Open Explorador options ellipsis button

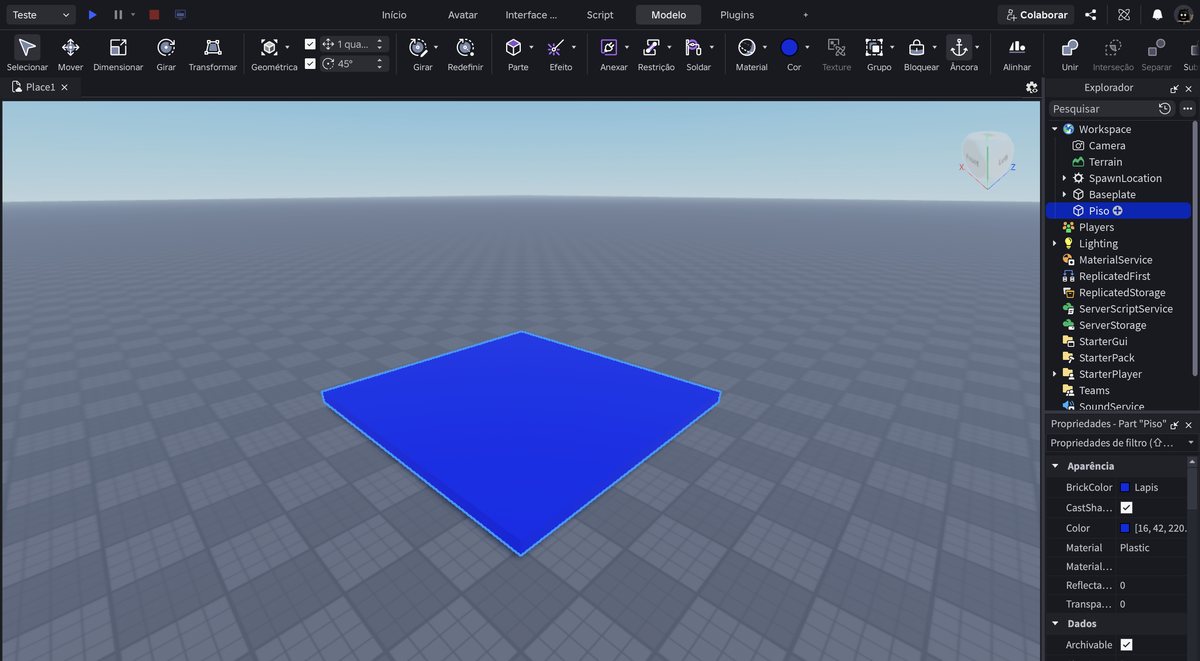click(x=1187, y=108)
